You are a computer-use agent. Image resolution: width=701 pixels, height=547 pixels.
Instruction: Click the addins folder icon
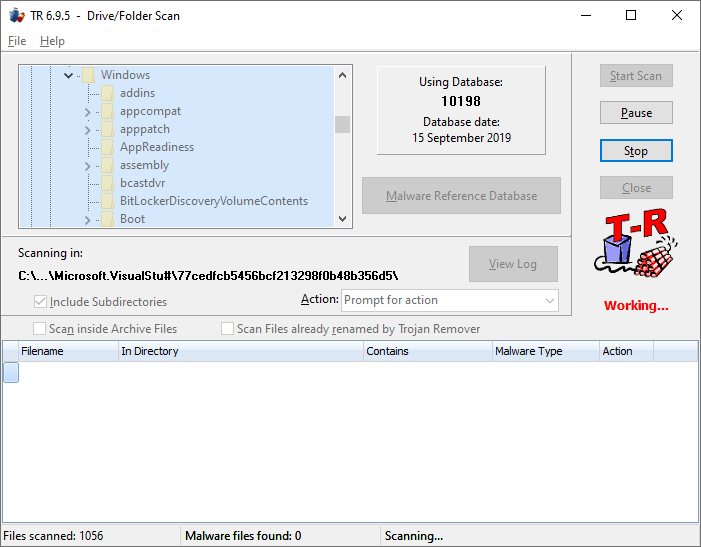(107, 93)
